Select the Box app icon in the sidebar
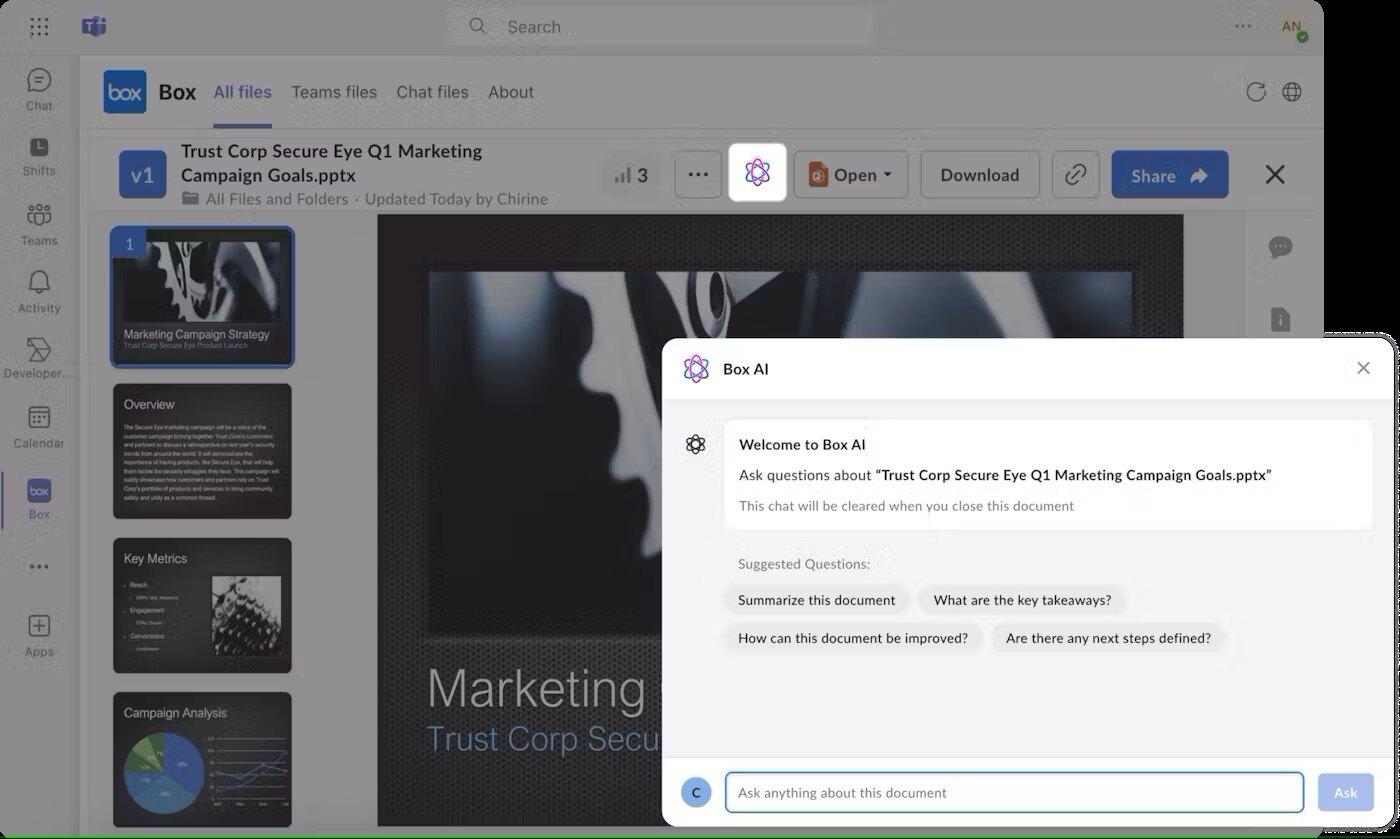This screenshot has height=839, width=1400. coord(38,491)
